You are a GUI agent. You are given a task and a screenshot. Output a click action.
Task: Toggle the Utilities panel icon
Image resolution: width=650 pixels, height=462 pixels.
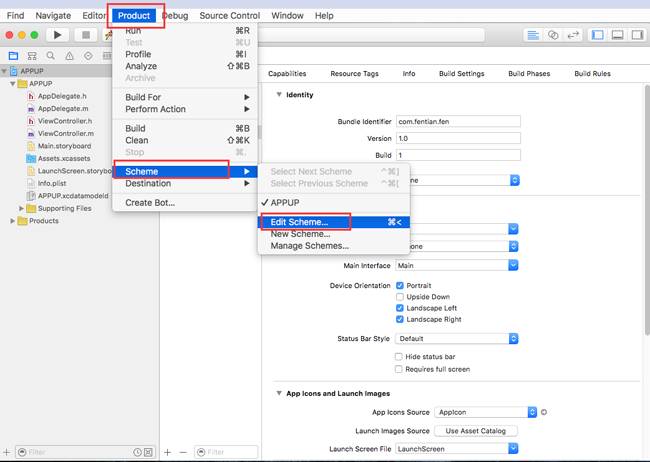(x=637, y=35)
